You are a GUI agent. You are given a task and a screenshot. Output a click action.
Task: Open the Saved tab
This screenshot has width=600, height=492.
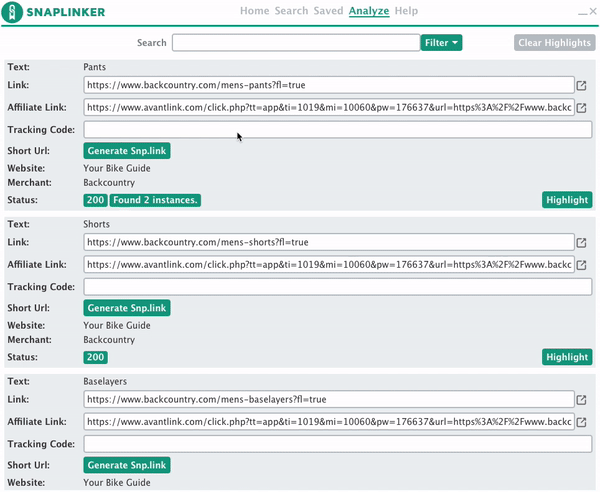(x=328, y=11)
